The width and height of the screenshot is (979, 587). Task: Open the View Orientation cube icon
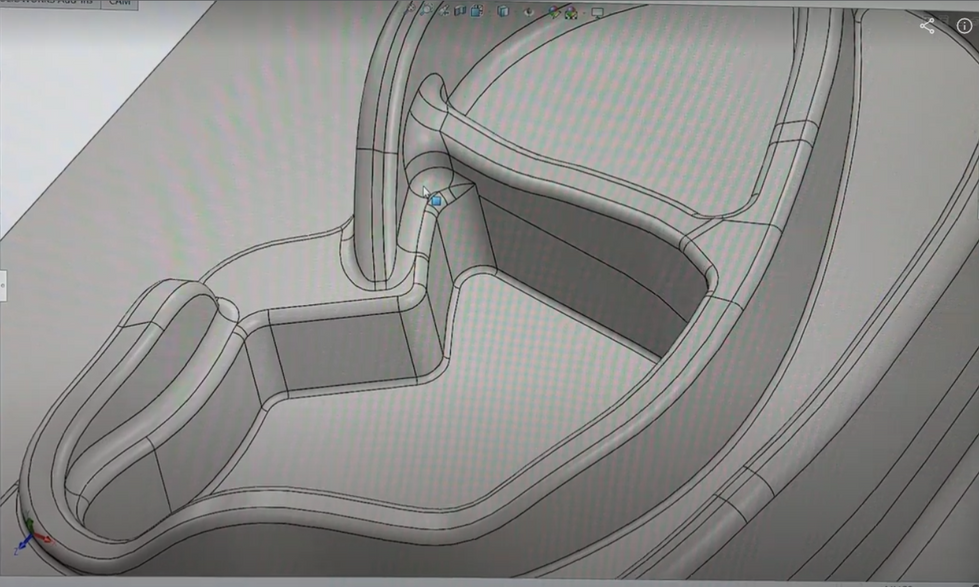tap(477, 10)
